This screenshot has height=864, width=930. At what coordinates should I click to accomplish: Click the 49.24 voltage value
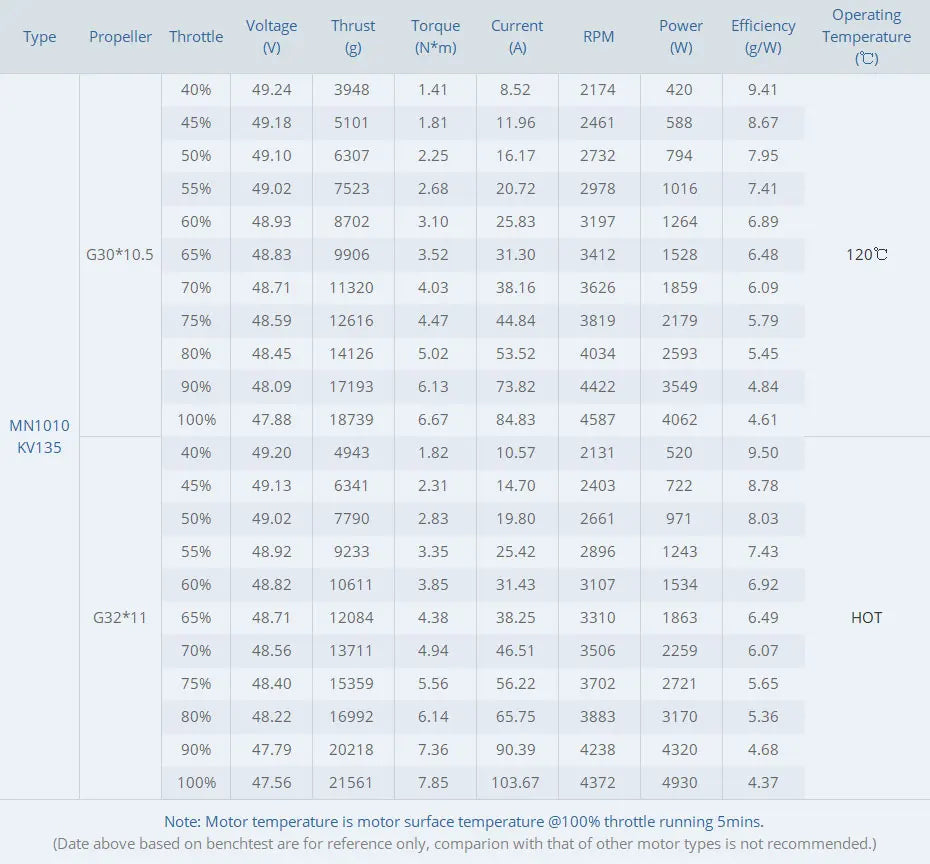pos(271,90)
